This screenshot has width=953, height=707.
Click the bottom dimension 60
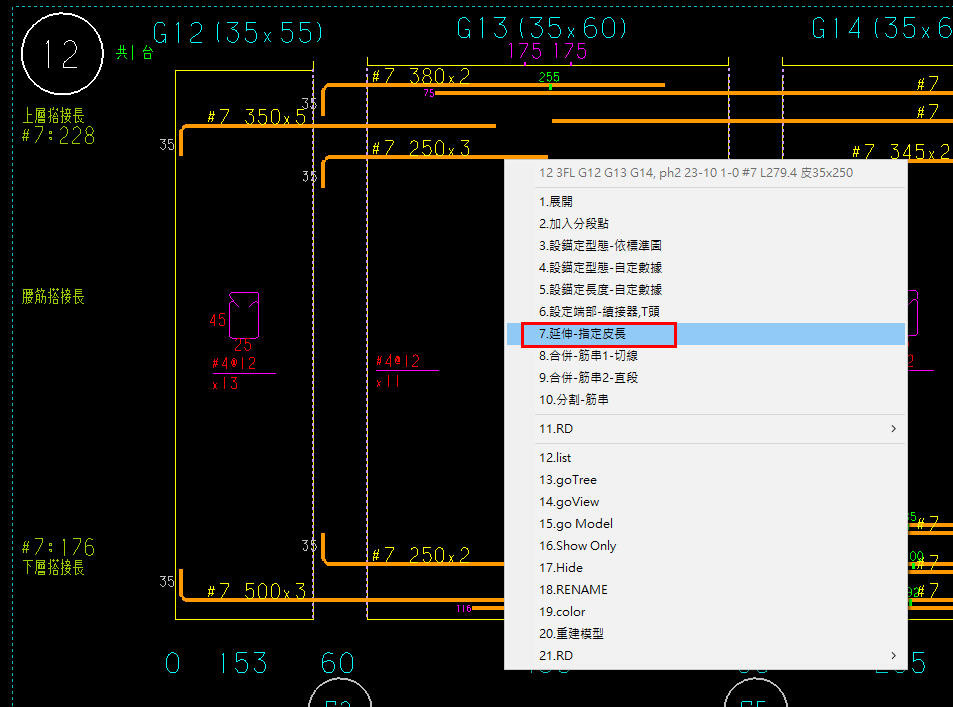(337, 663)
